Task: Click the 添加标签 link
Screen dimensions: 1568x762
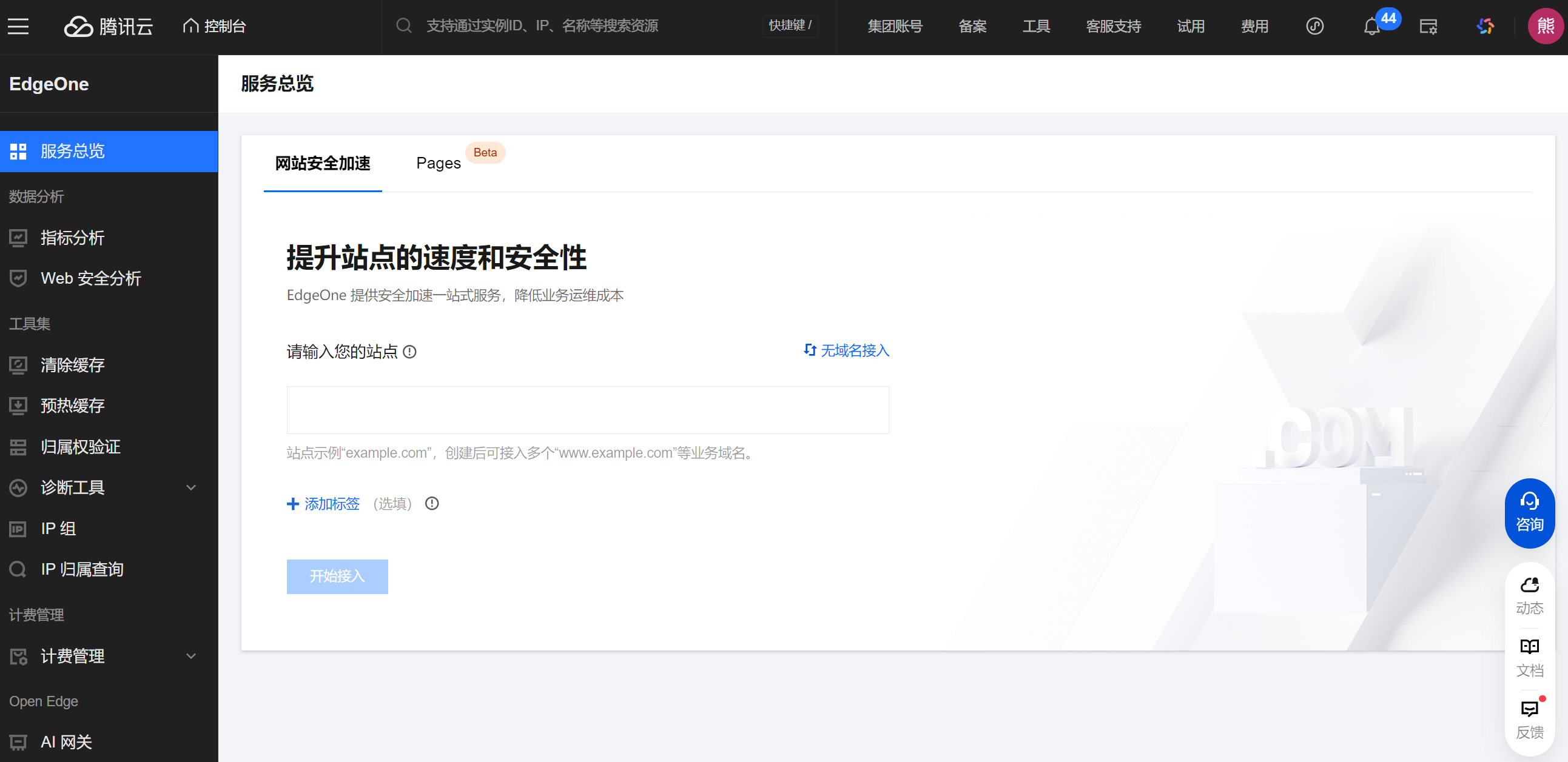Action: (323, 504)
